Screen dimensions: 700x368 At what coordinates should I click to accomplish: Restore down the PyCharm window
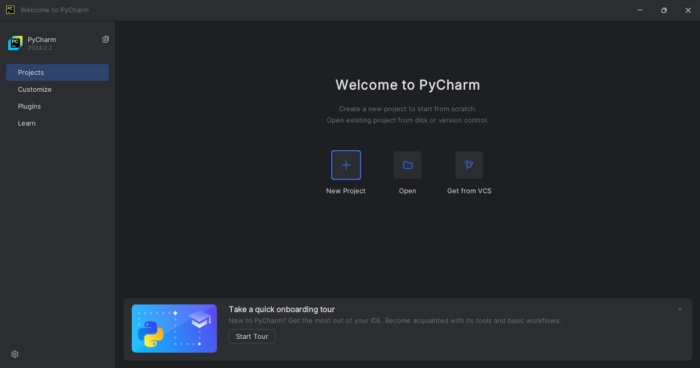664,10
